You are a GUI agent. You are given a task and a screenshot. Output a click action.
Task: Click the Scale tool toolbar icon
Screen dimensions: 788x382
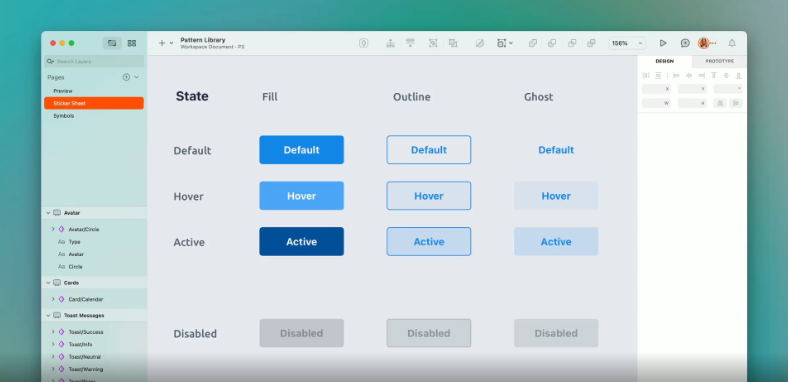[x=501, y=43]
